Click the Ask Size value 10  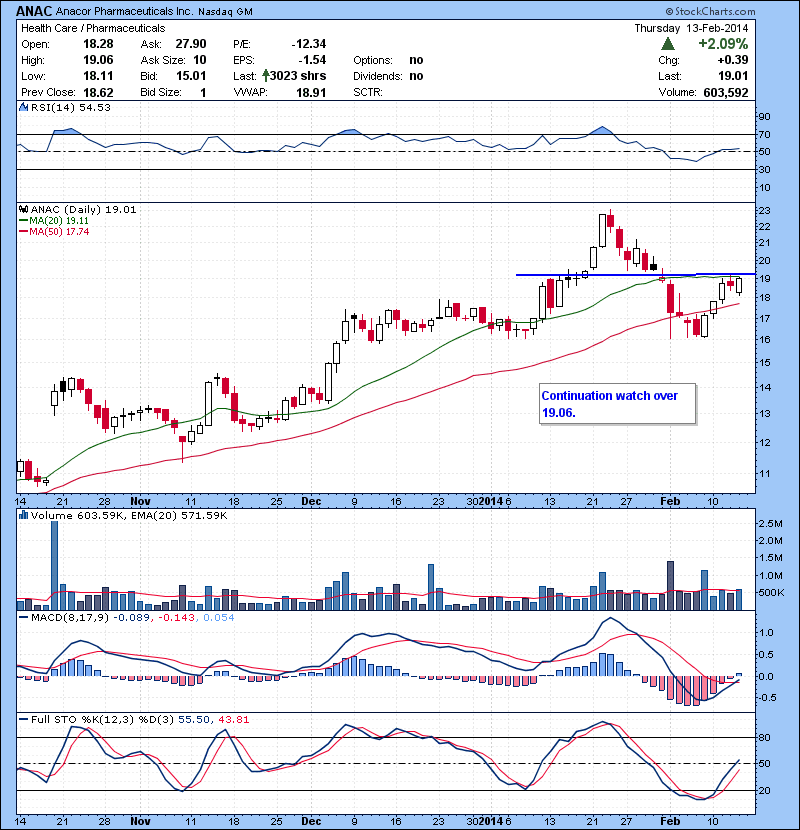coord(200,60)
